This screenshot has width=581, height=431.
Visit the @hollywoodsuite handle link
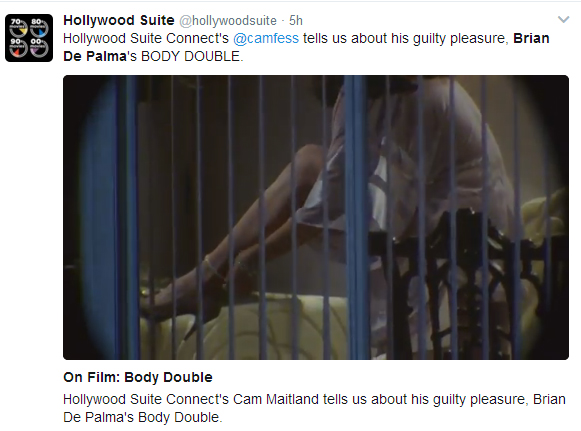point(228,21)
